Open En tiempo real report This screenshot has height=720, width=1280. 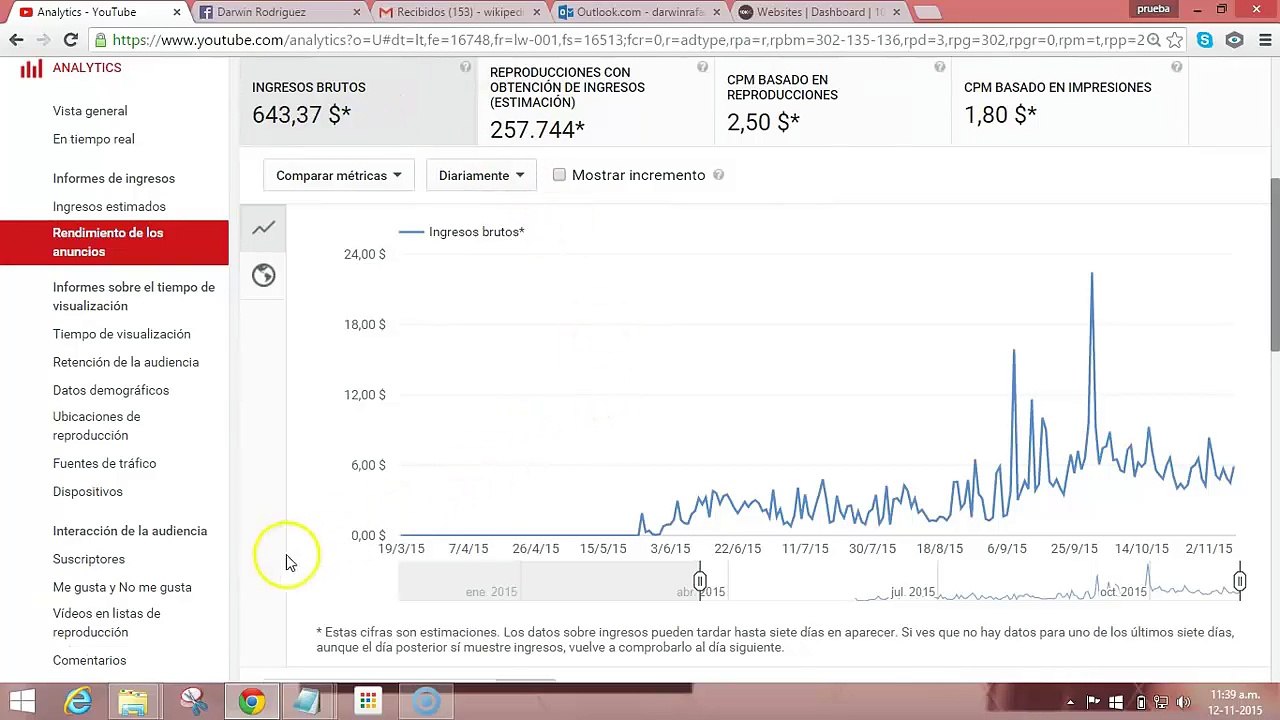click(94, 139)
